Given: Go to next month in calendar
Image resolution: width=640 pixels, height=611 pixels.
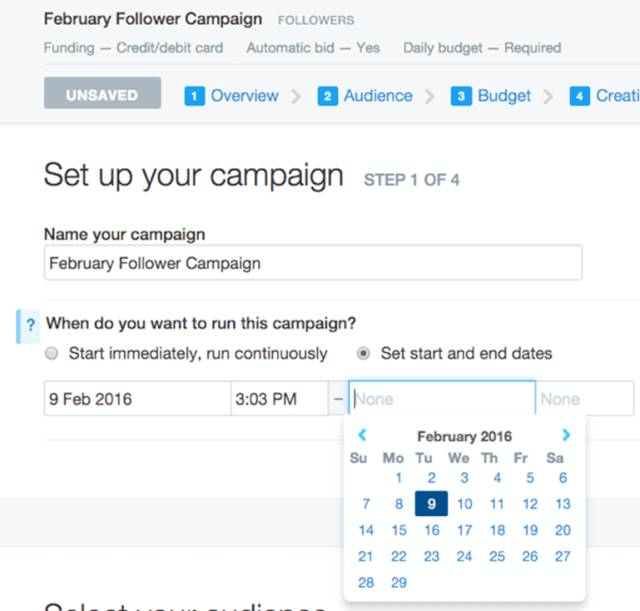Looking at the screenshot, I should (566, 435).
